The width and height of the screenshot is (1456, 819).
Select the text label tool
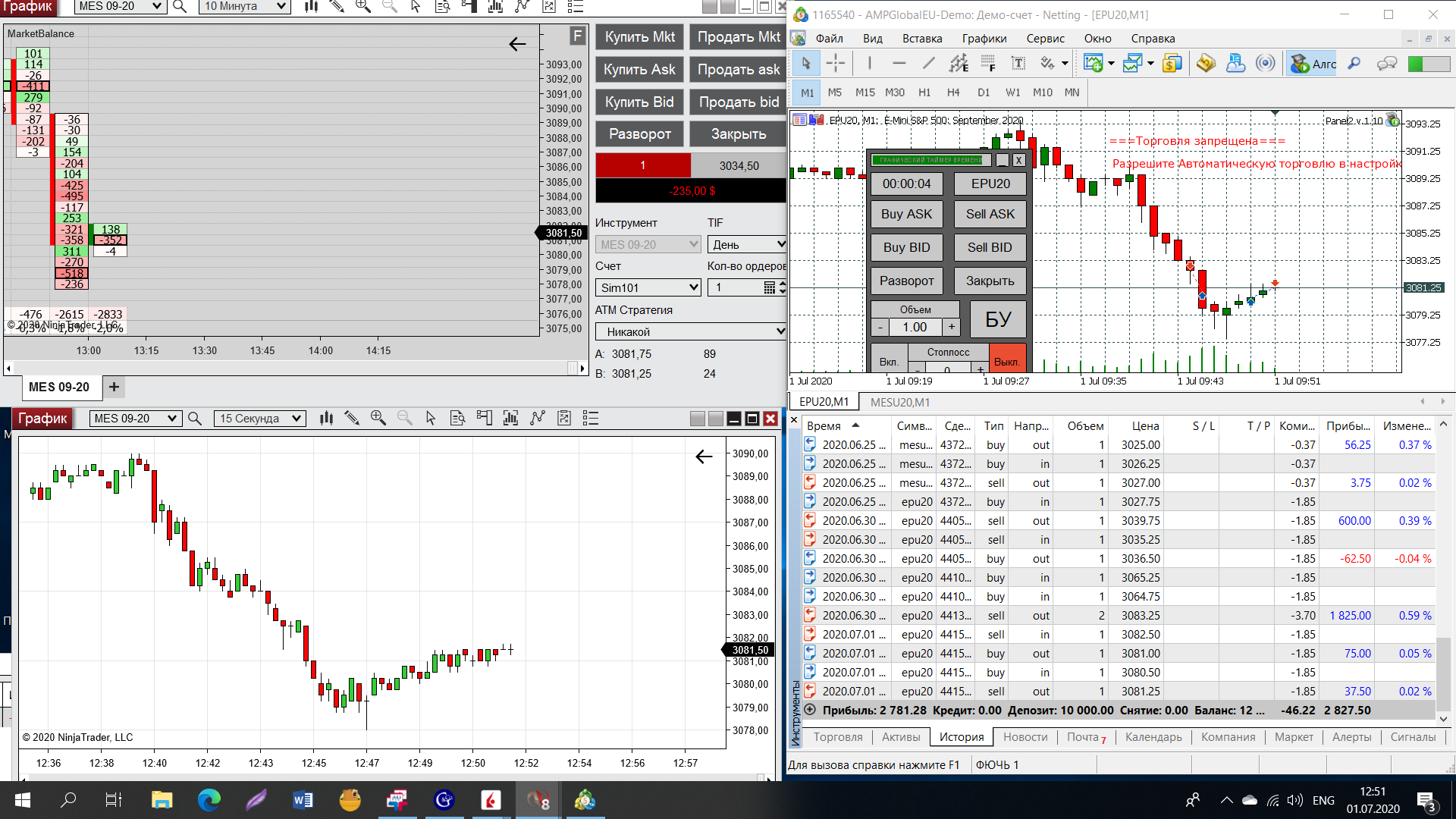pos(1018,64)
